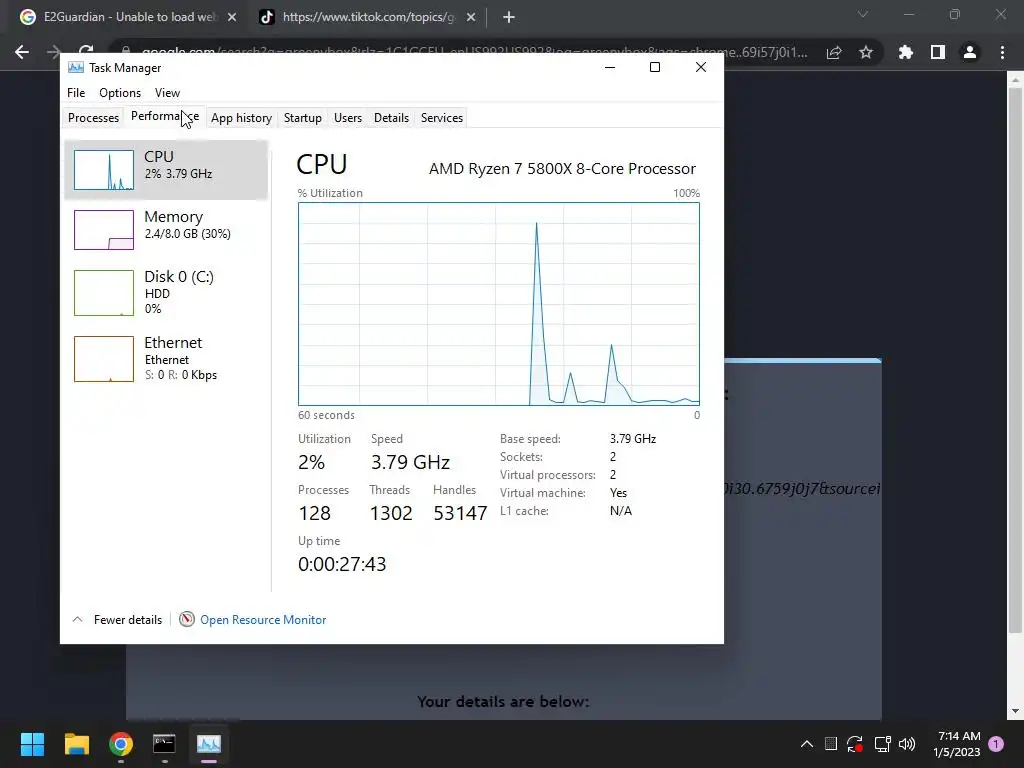Bookmark the page with the star icon
Viewport: 1024px width, 768px height.
(x=866, y=52)
